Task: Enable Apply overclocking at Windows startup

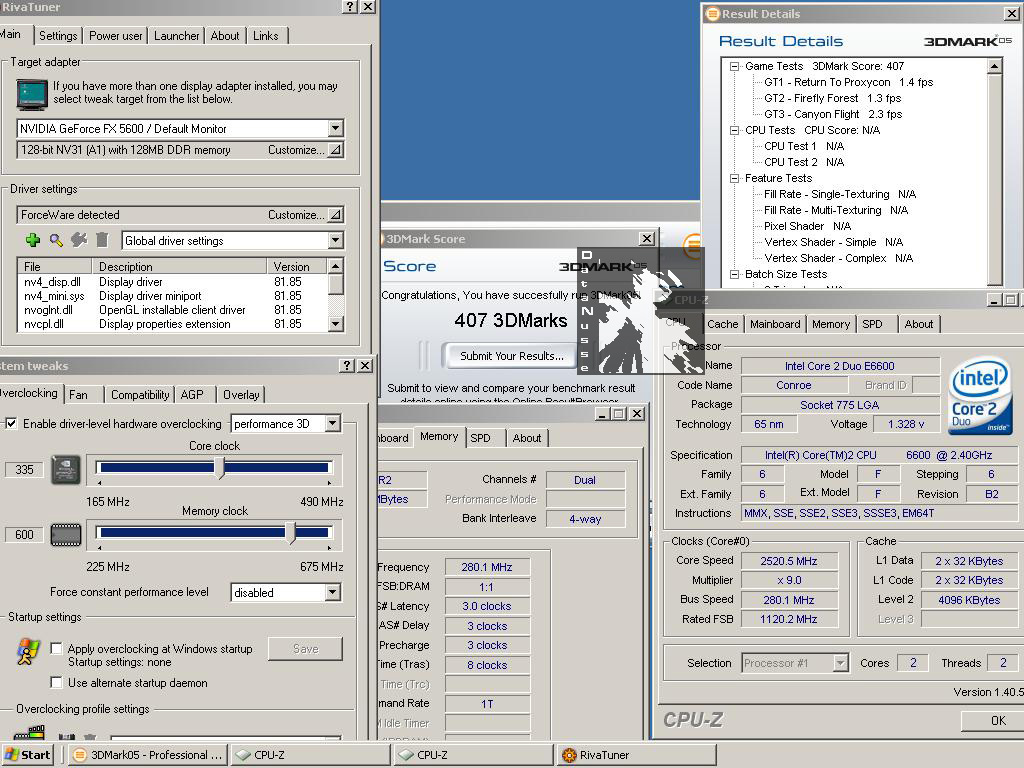Action: point(56,648)
